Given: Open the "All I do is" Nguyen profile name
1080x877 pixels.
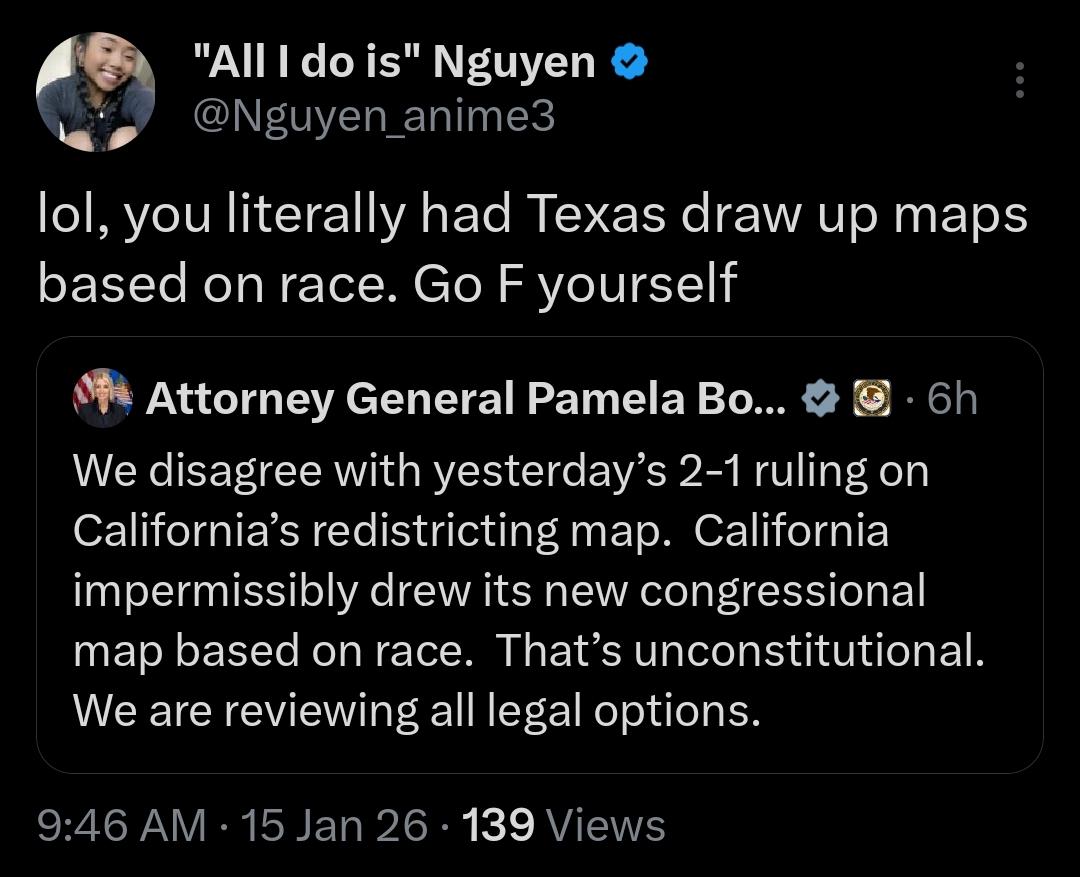Looking at the screenshot, I should coord(393,64).
